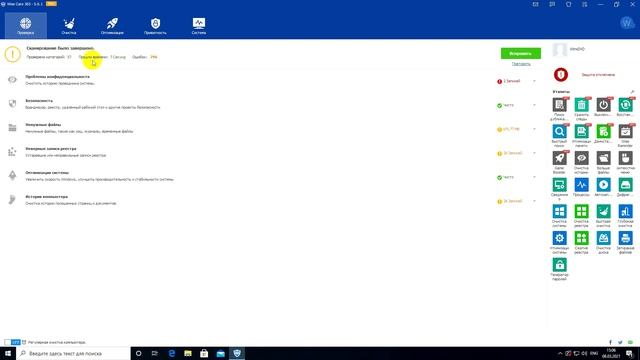Click the wrench icon beside the Утилиты heading
This screenshot has height=360, width=640.
coord(632,92)
